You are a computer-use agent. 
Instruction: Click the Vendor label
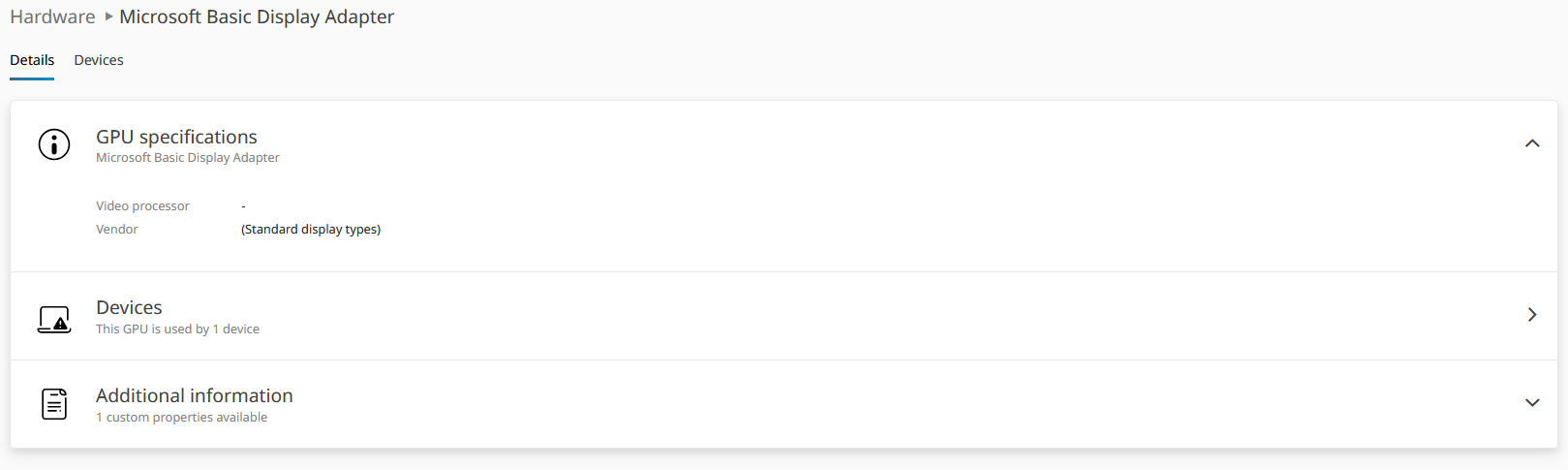117,230
